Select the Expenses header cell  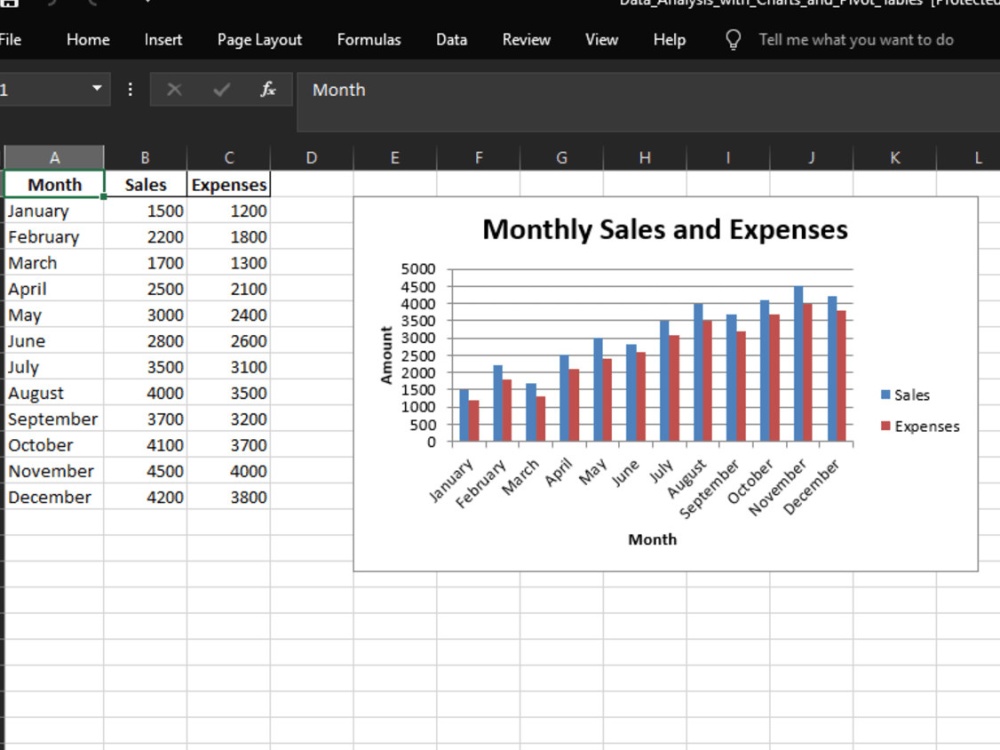point(229,184)
